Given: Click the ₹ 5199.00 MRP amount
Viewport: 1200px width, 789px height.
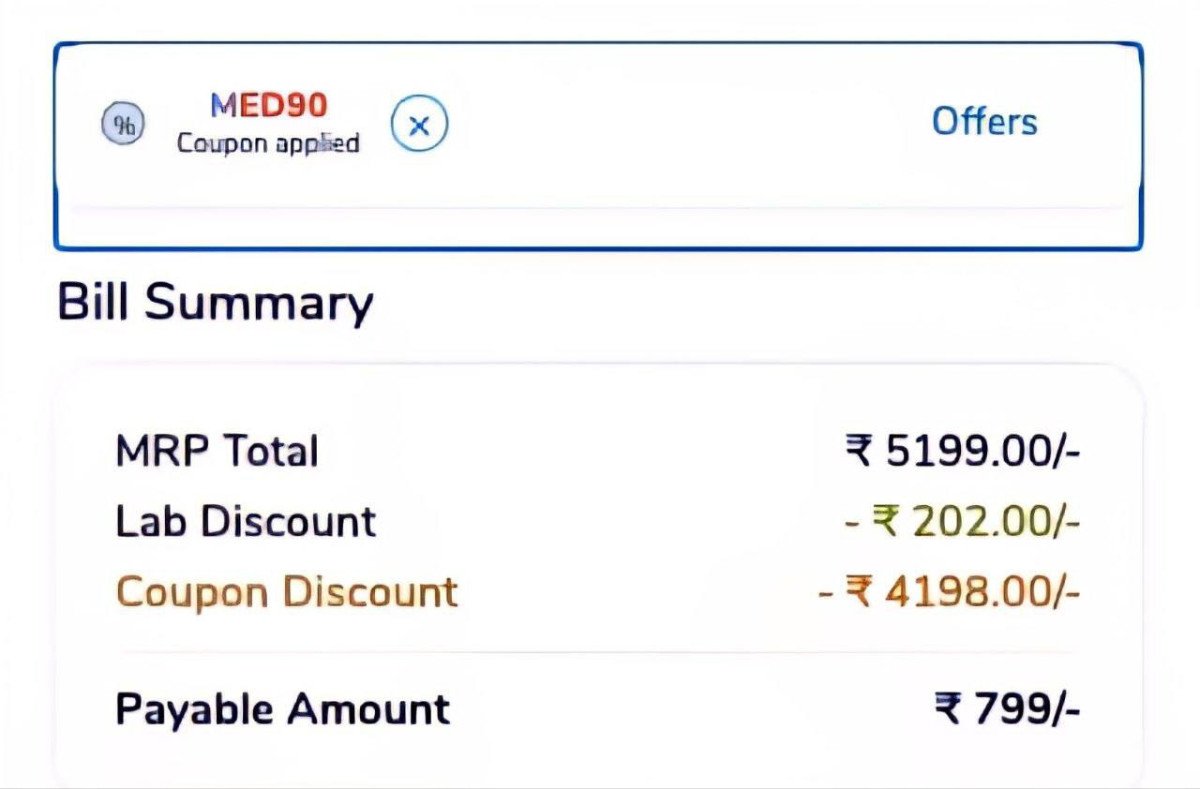Looking at the screenshot, I should 962,452.
